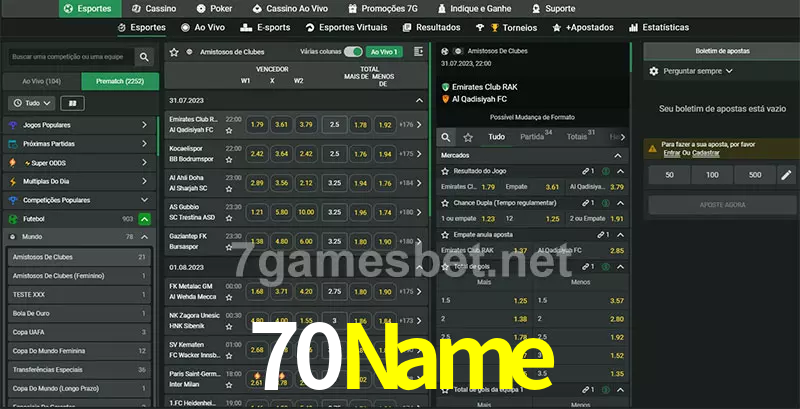Click the column layout icon beside Ao Vivo 1

pyautogui.click(x=417, y=51)
